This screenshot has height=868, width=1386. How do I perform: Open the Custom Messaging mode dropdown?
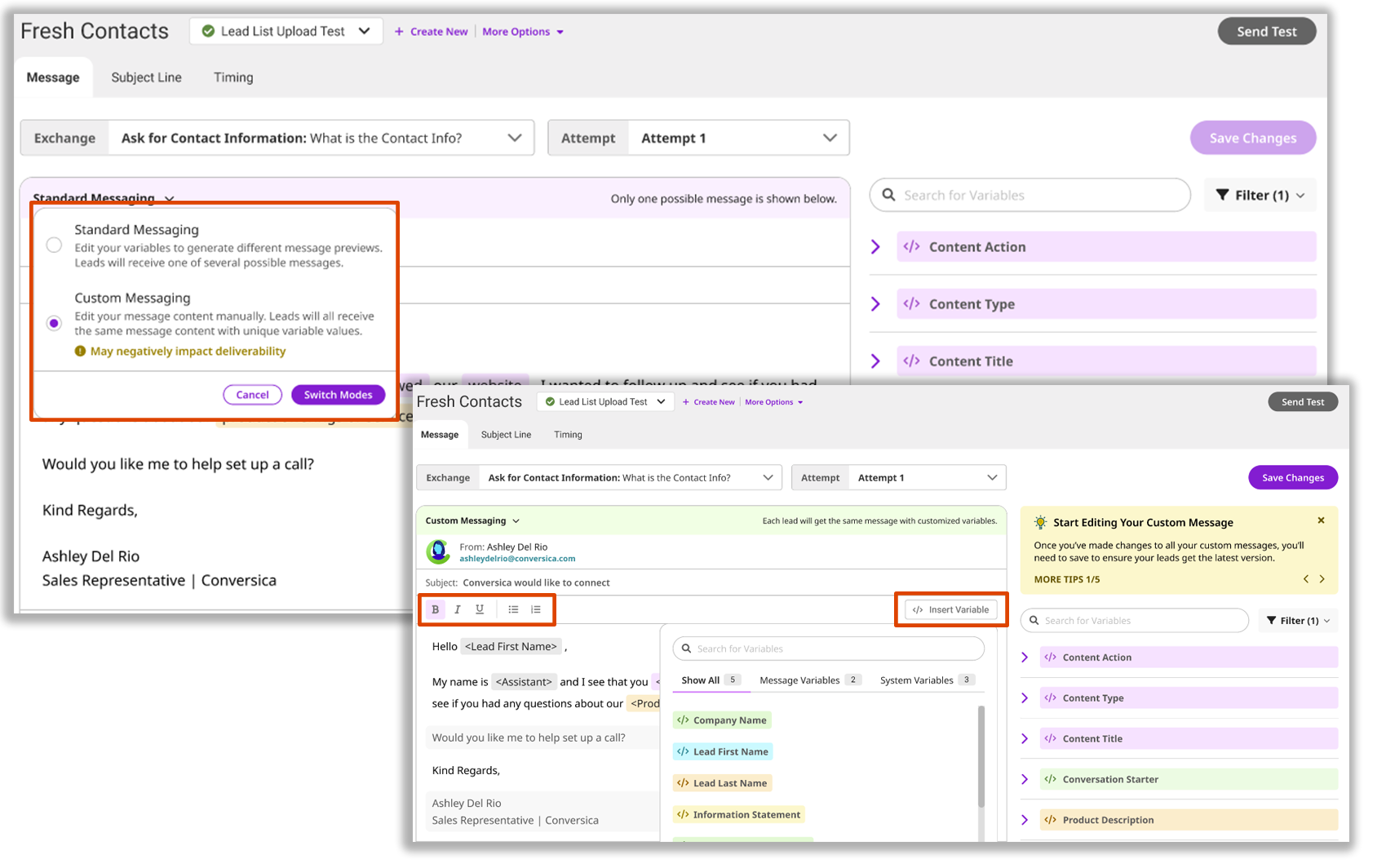coord(472,520)
